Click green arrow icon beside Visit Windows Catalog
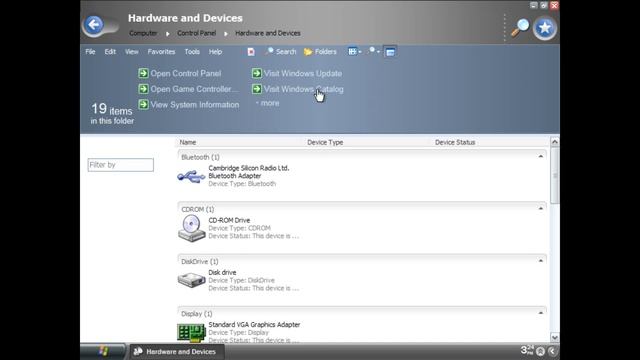640x360 pixels. click(x=257, y=89)
